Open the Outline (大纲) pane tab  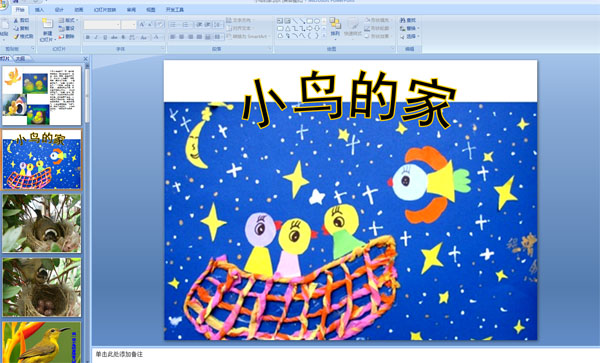point(21,59)
